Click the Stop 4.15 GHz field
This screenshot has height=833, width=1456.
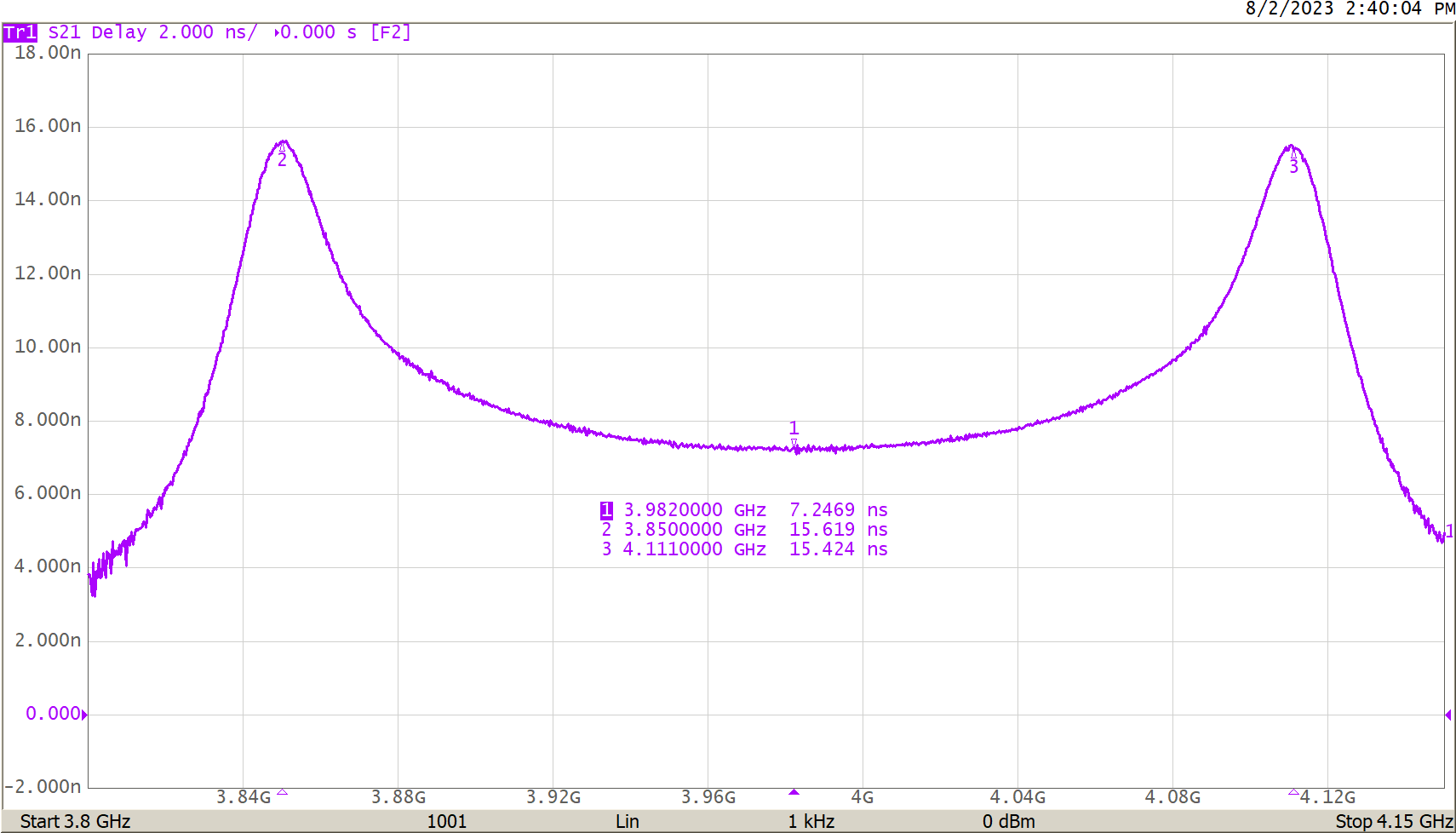pyautogui.click(x=1393, y=821)
